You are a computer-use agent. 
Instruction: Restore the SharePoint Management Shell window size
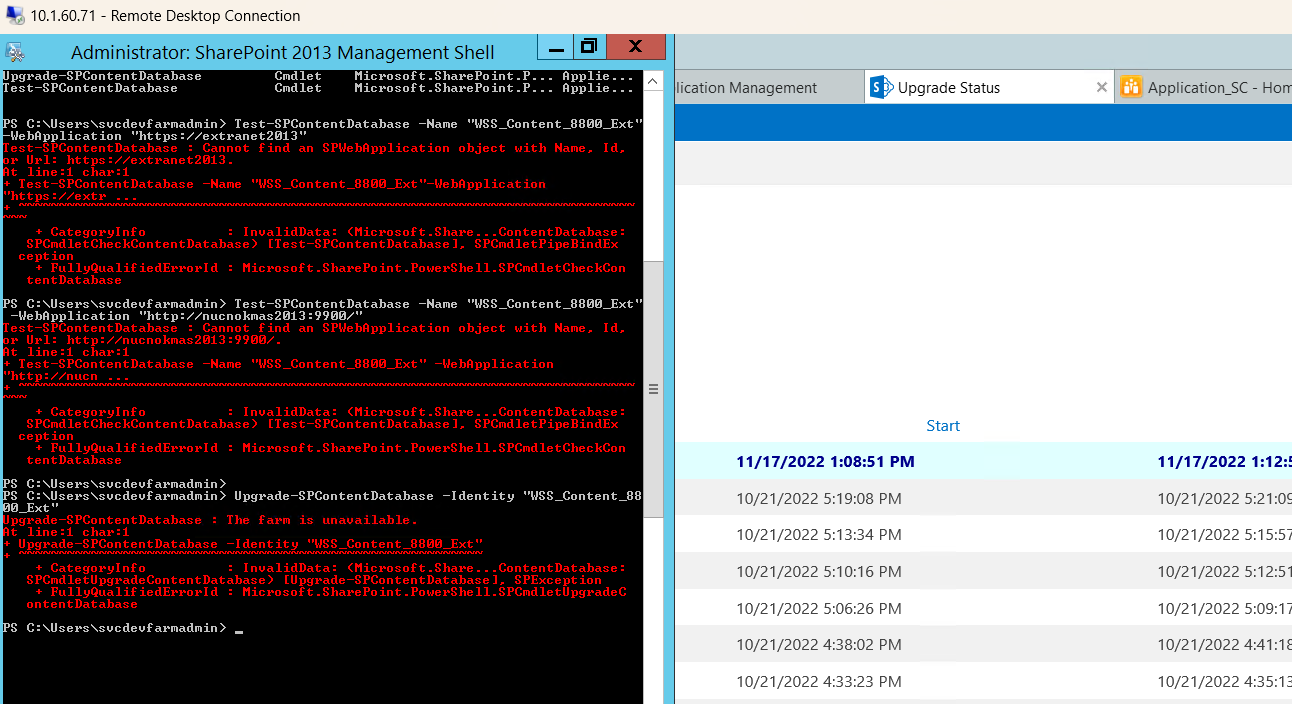(588, 46)
